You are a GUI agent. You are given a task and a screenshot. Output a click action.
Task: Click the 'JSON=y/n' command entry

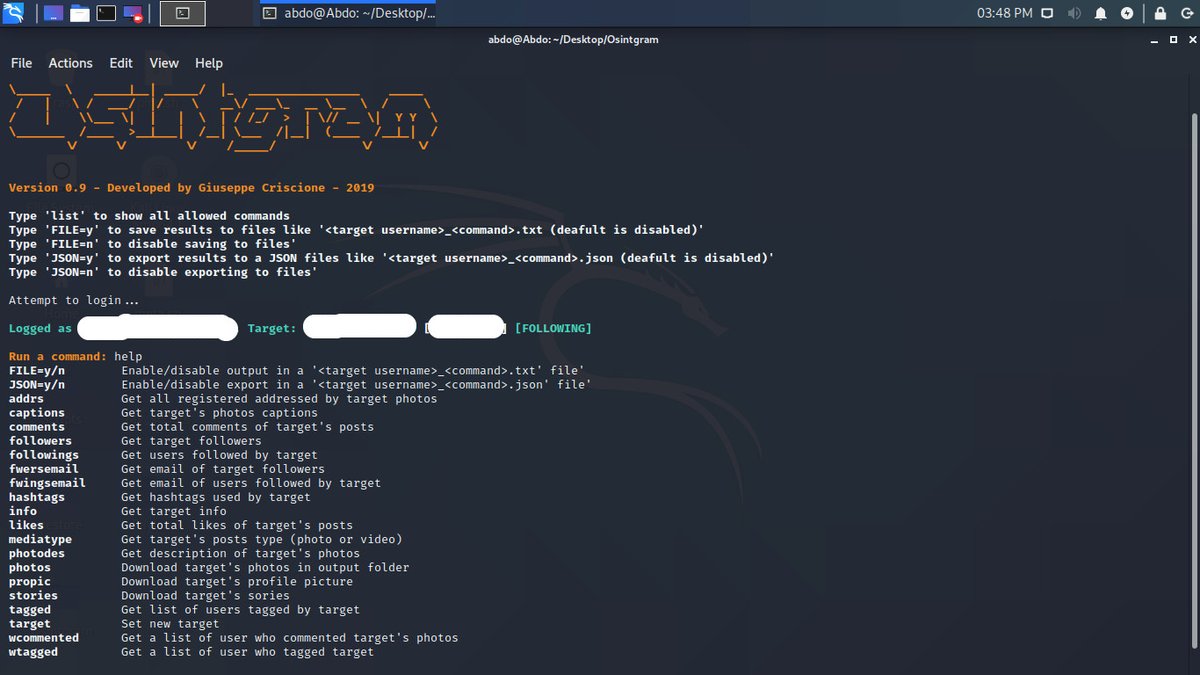point(37,384)
